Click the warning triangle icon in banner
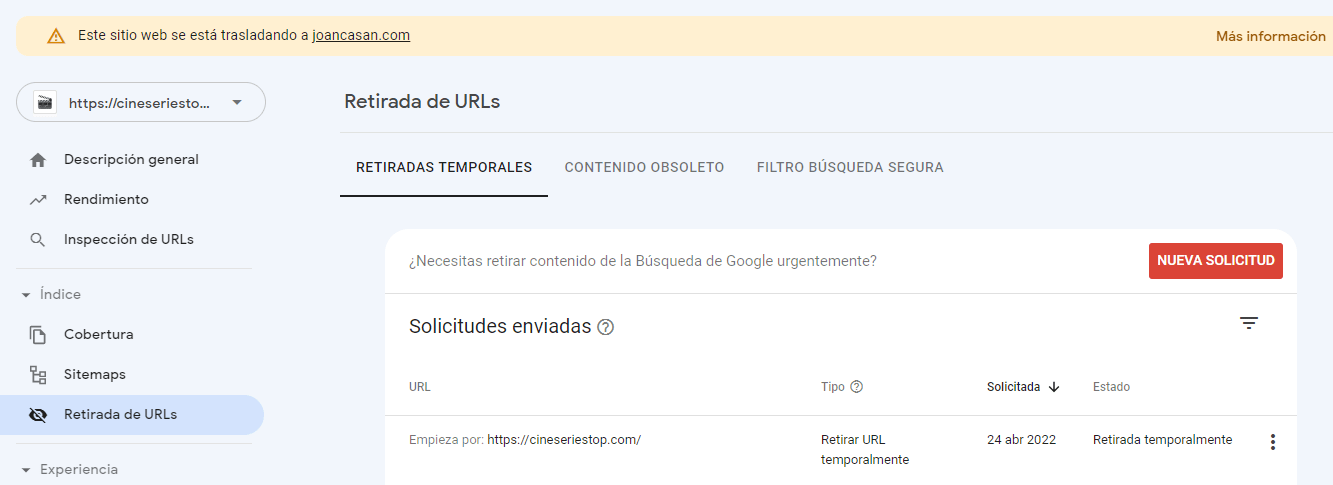1333x485 pixels. point(56,36)
